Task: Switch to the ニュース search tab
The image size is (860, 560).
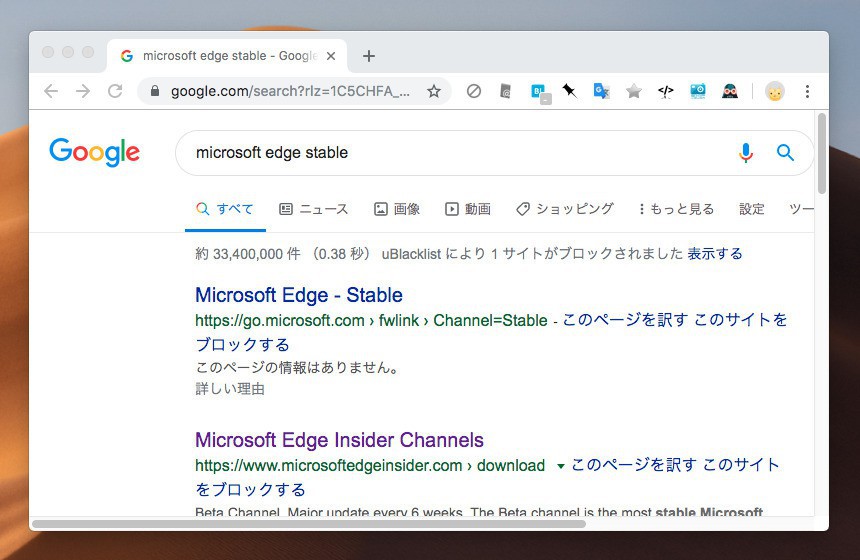Action: click(x=313, y=209)
